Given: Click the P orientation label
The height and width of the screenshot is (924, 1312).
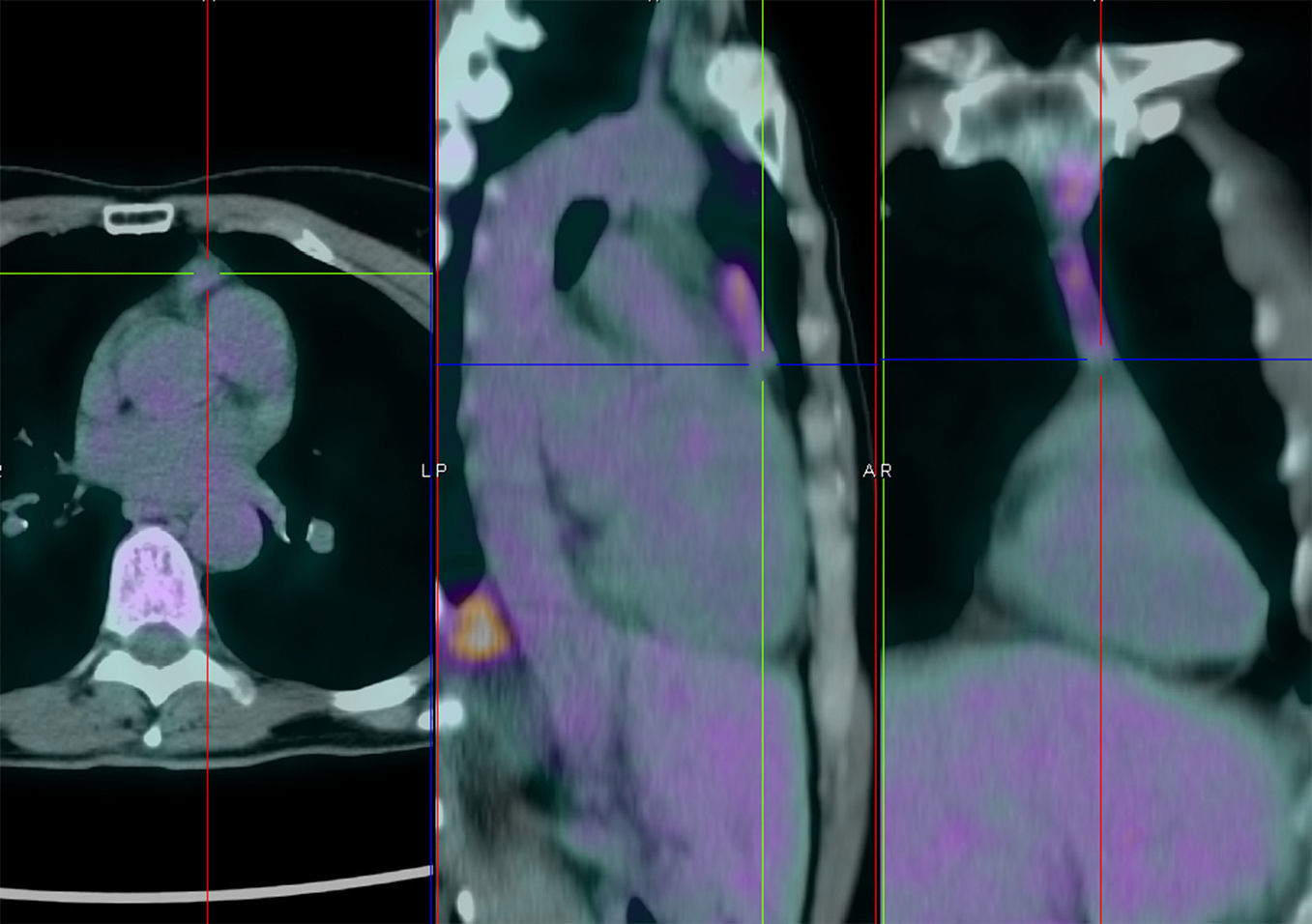Looking at the screenshot, I should (x=441, y=471).
